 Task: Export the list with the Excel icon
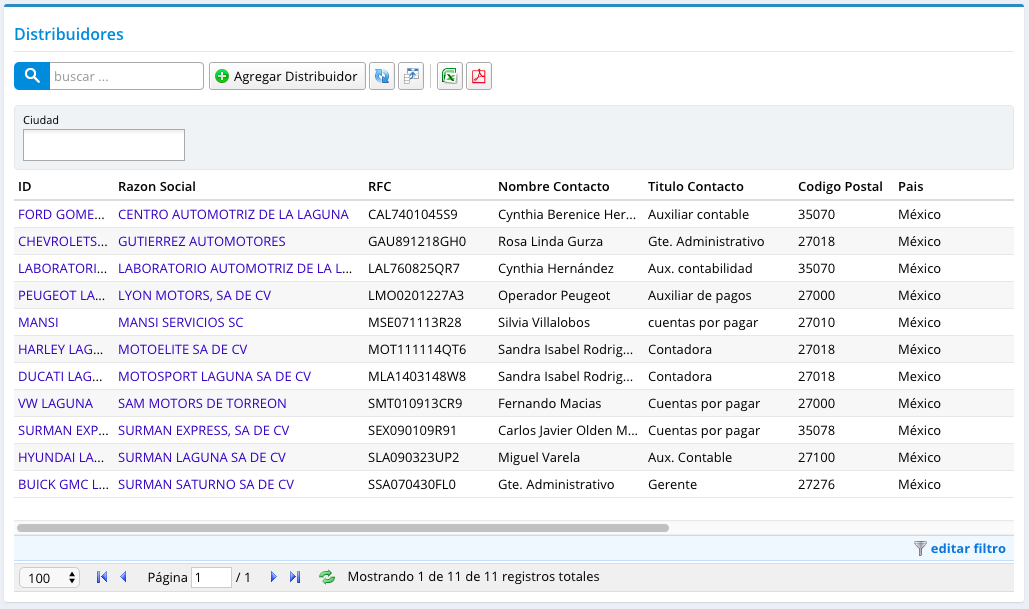tap(450, 76)
